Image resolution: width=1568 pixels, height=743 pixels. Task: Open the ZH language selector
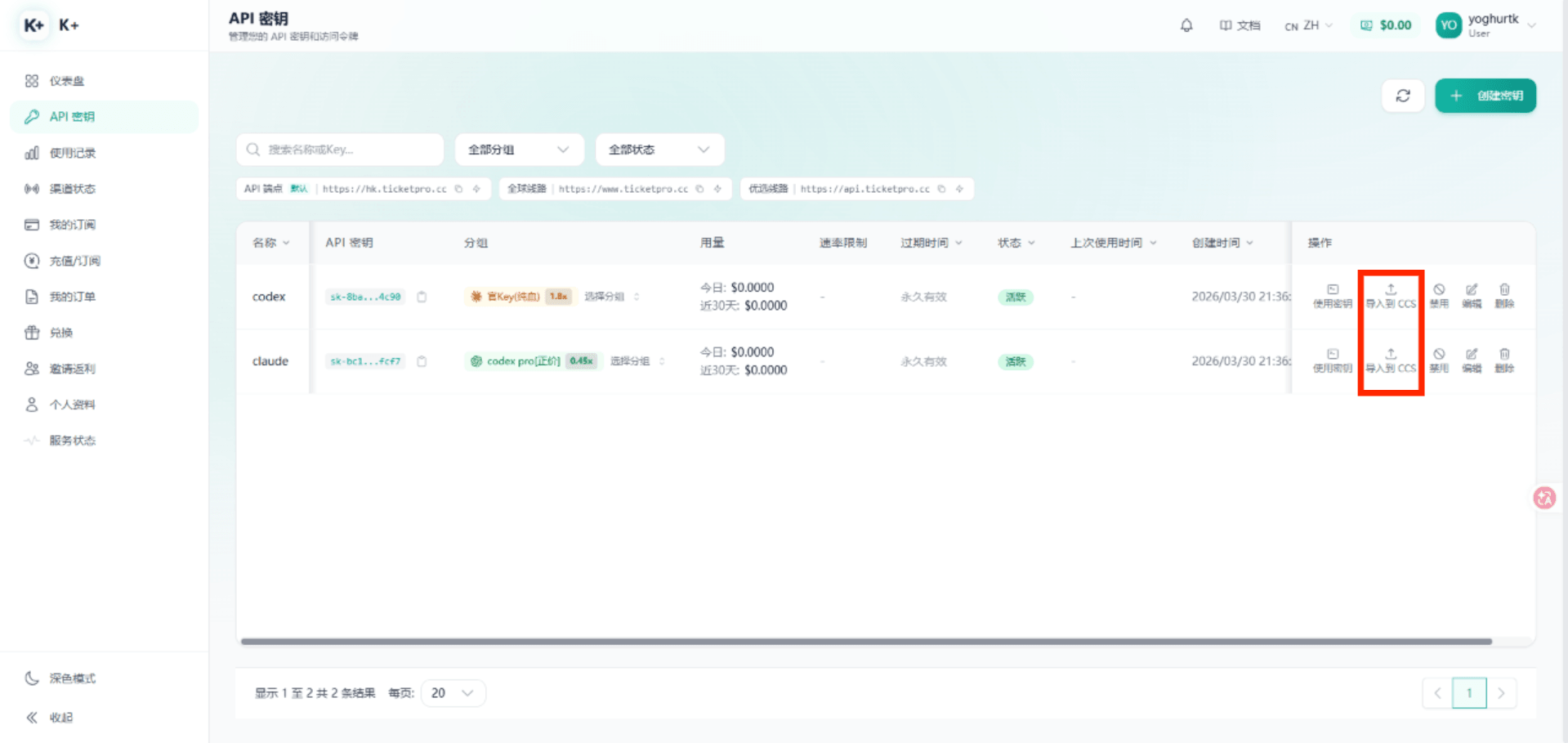coord(1308,25)
